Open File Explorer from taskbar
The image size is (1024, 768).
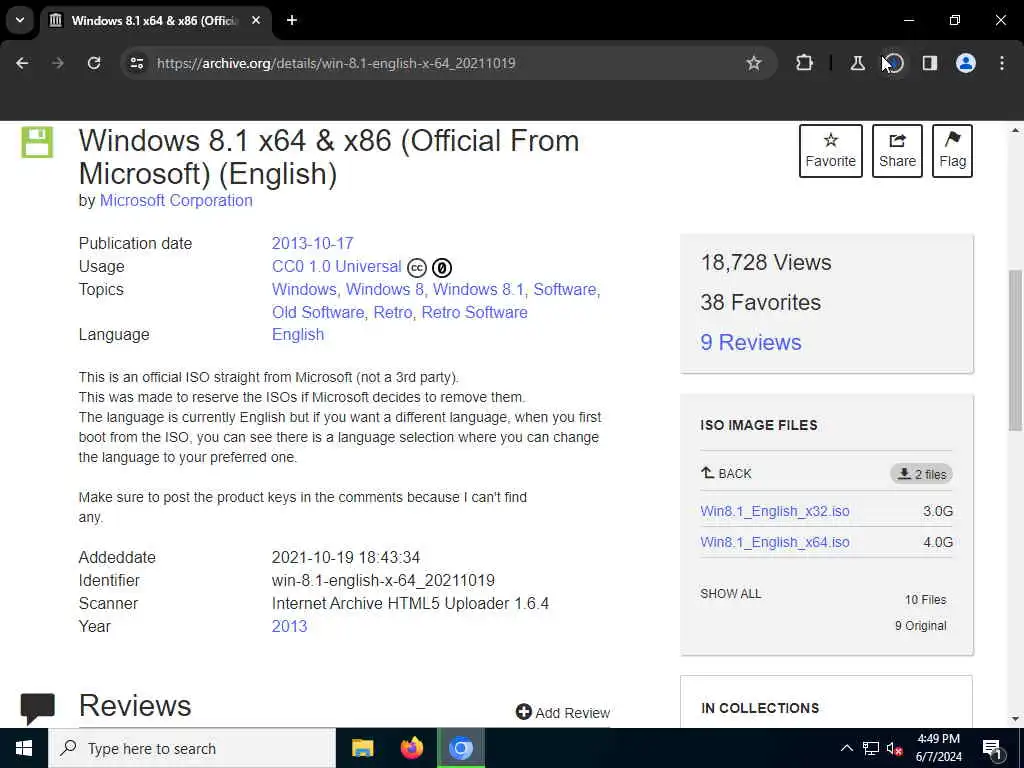click(362, 748)
